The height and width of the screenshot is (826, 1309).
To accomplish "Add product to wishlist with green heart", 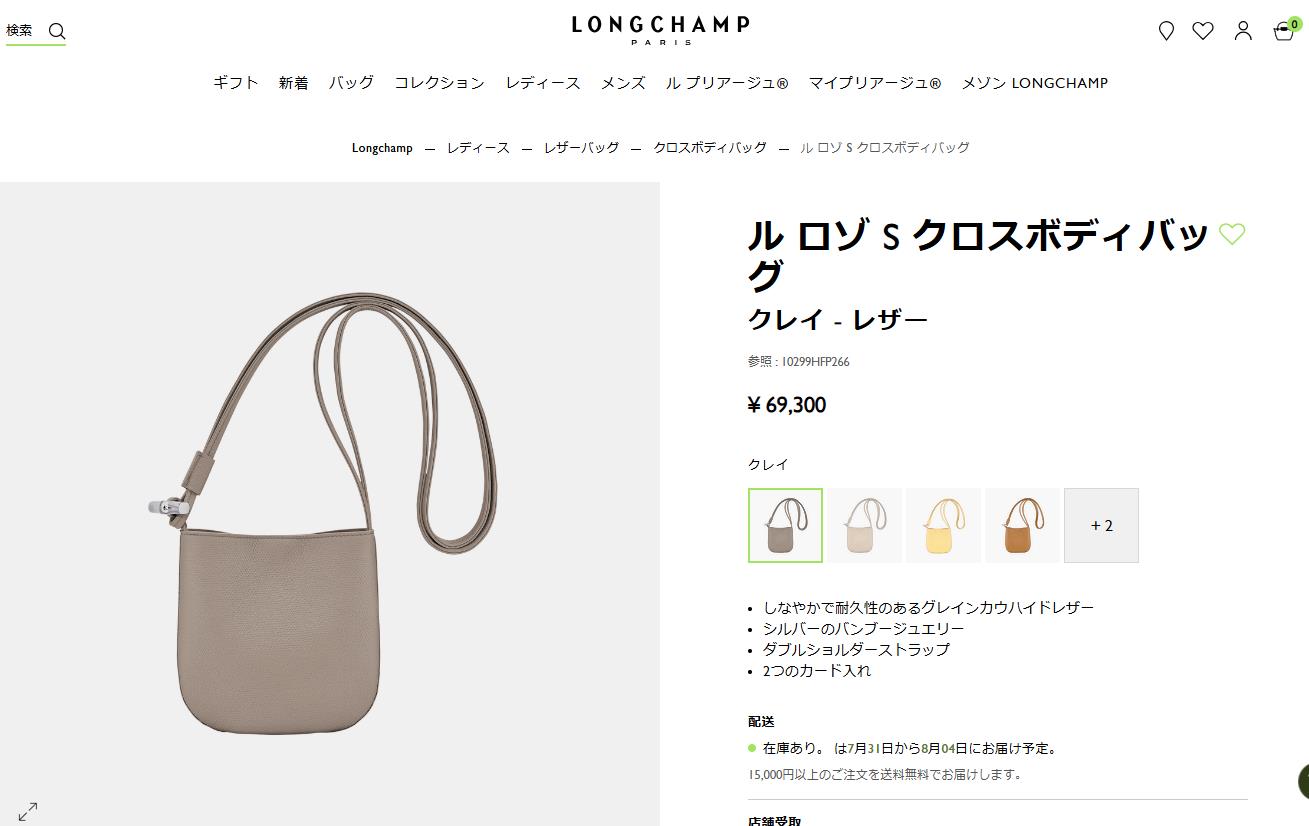I will point(1232,234).
